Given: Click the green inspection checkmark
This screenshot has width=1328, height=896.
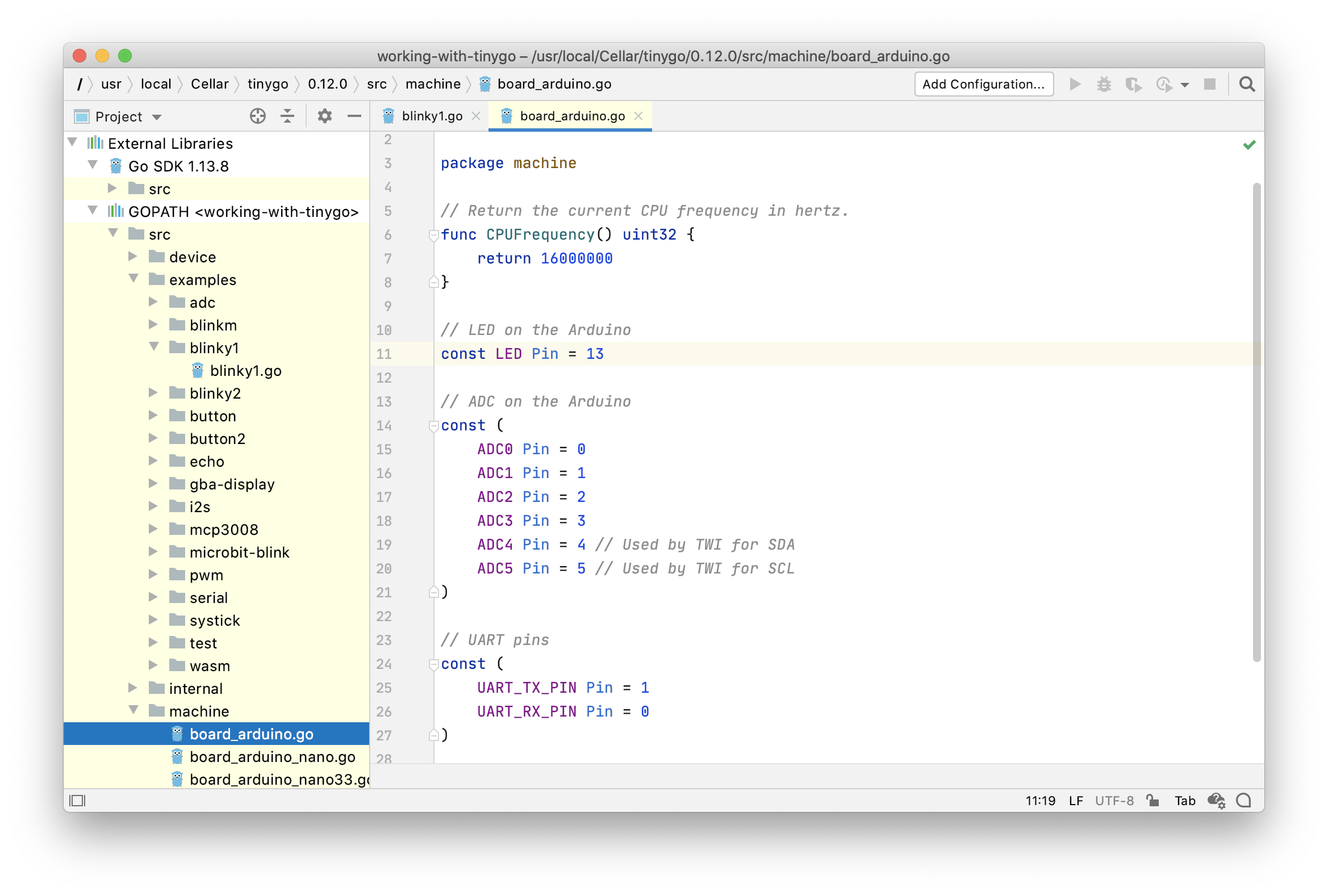Looking at the screenshot, I should click(x=1248, y=144).
